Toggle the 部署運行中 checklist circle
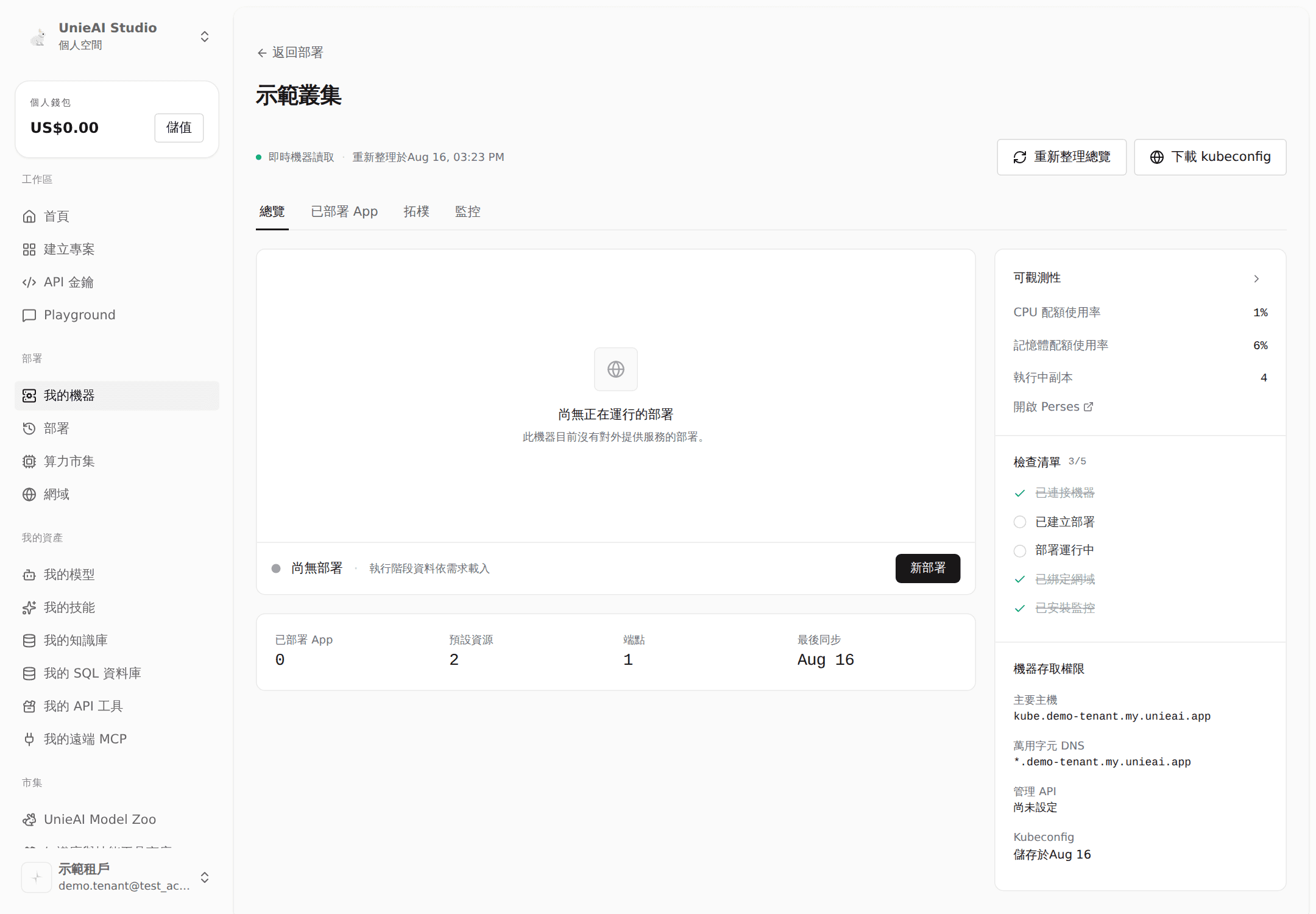The image size is (1316, 914). [1020, 551]
